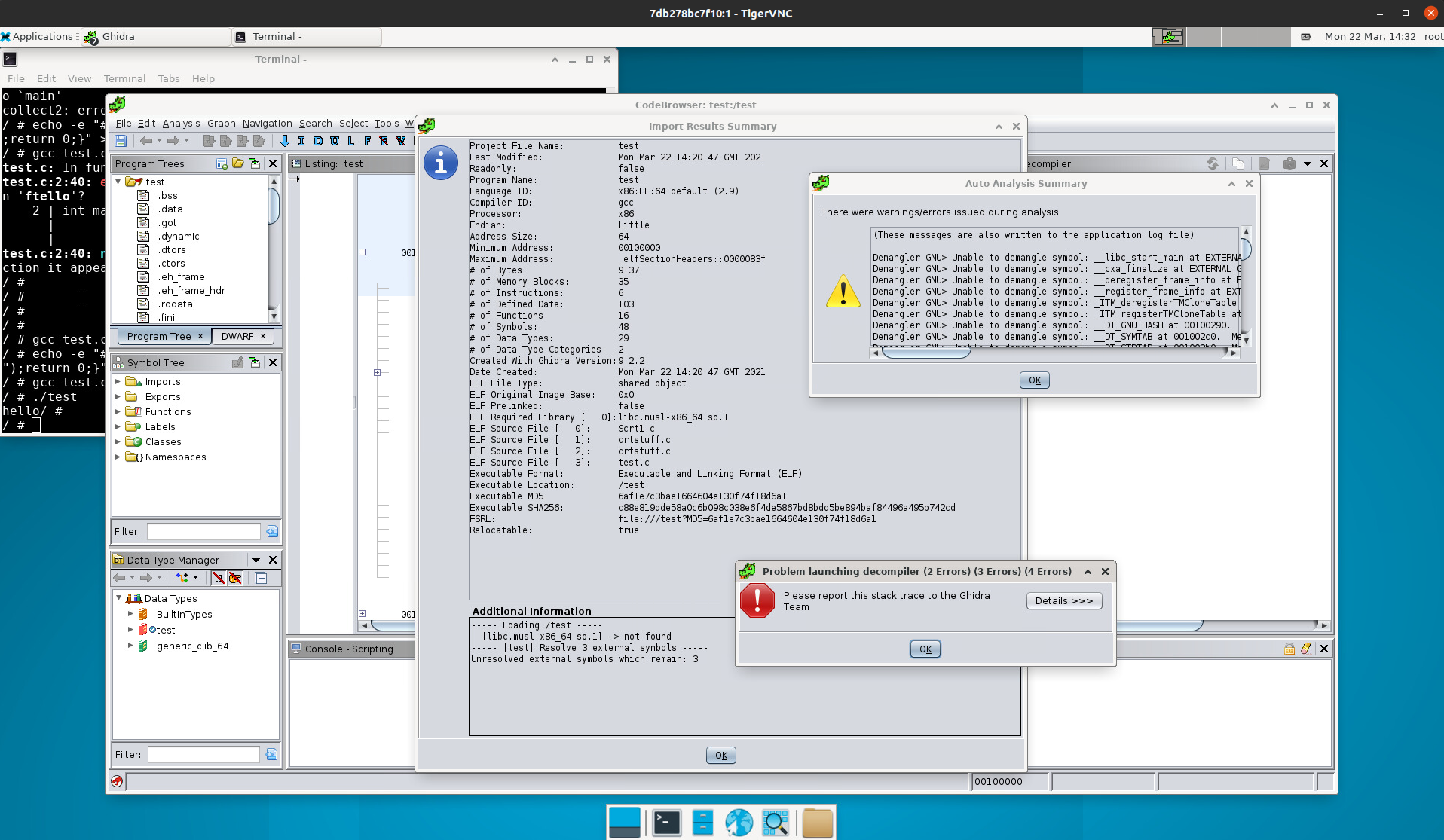
Task: Switch to the DWARF tab
Action: (236, 336)
